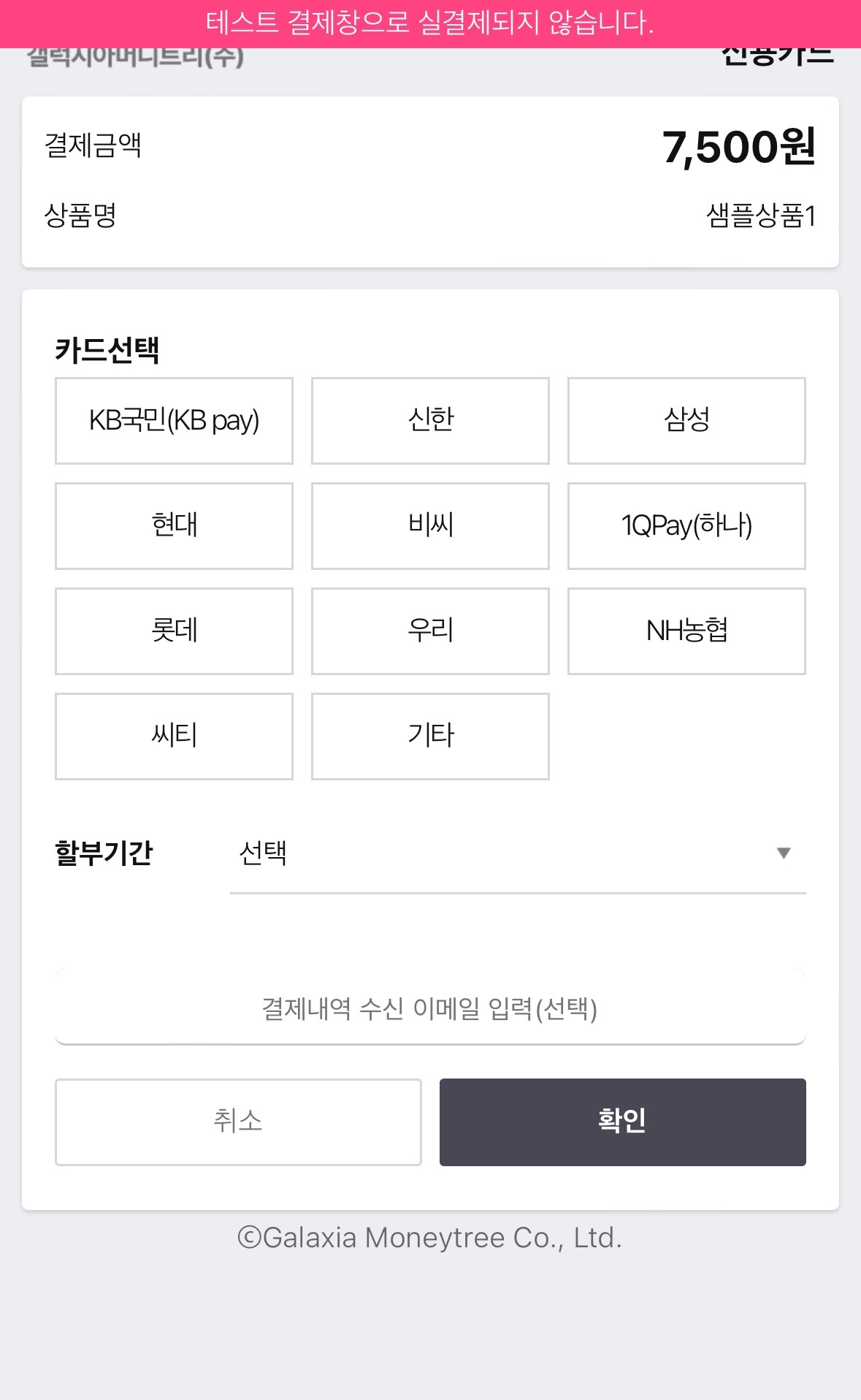Click the 샘플상품1 product name
Screen dimensions: 861x1400
pos(760,216)
